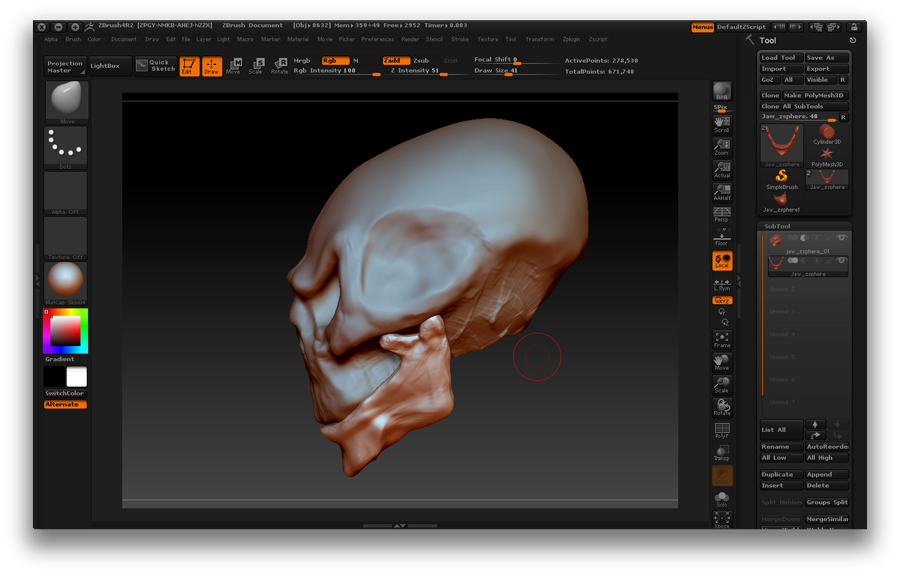
Task: Click the Duplicate subtool button
Action: tap(781, 475)
